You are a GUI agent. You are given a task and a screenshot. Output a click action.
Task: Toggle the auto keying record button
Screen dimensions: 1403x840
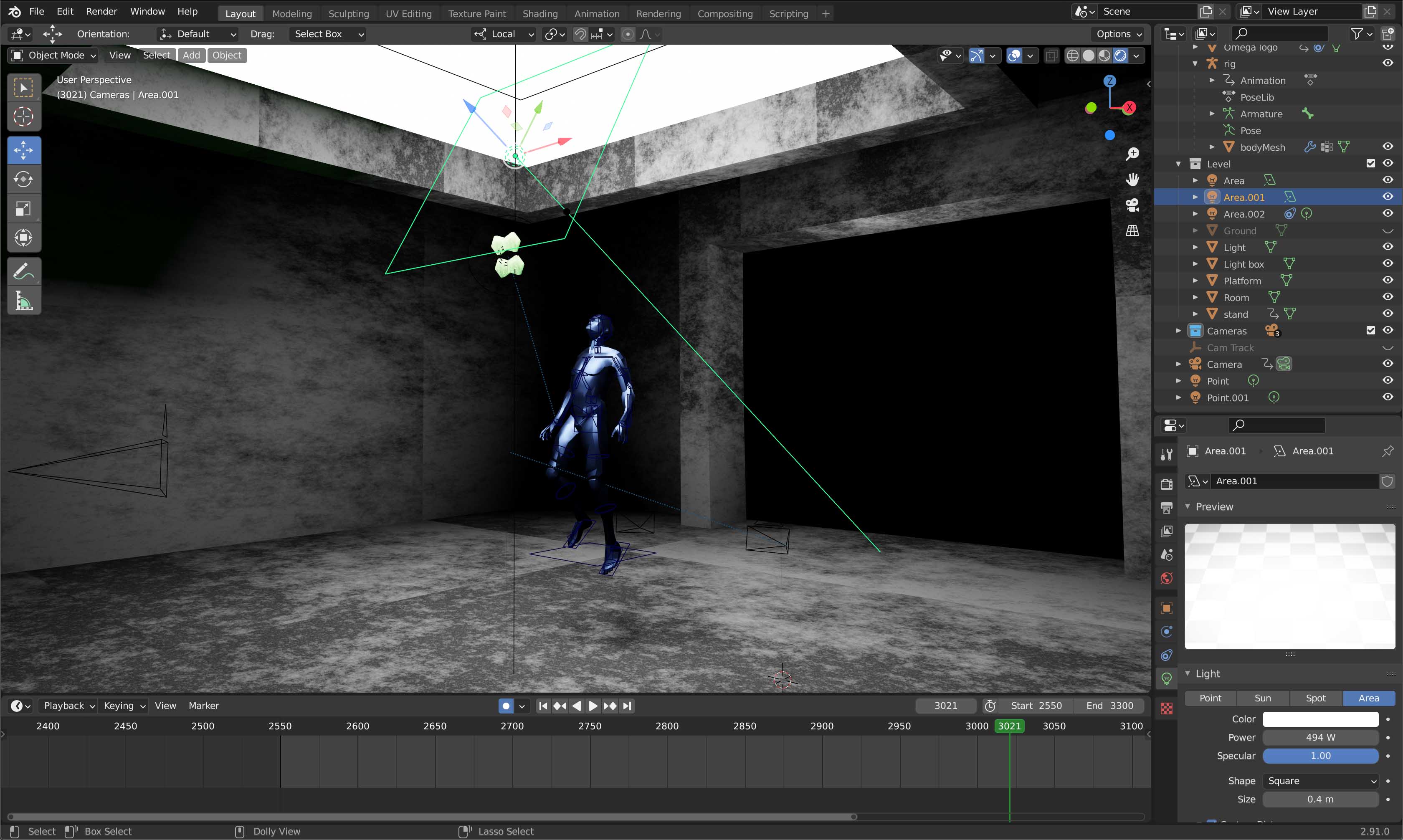point(506,706)
